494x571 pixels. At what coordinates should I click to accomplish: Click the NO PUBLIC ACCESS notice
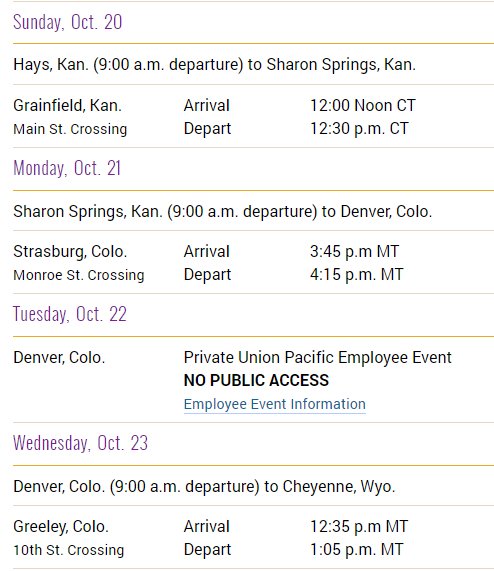point(256,381)
